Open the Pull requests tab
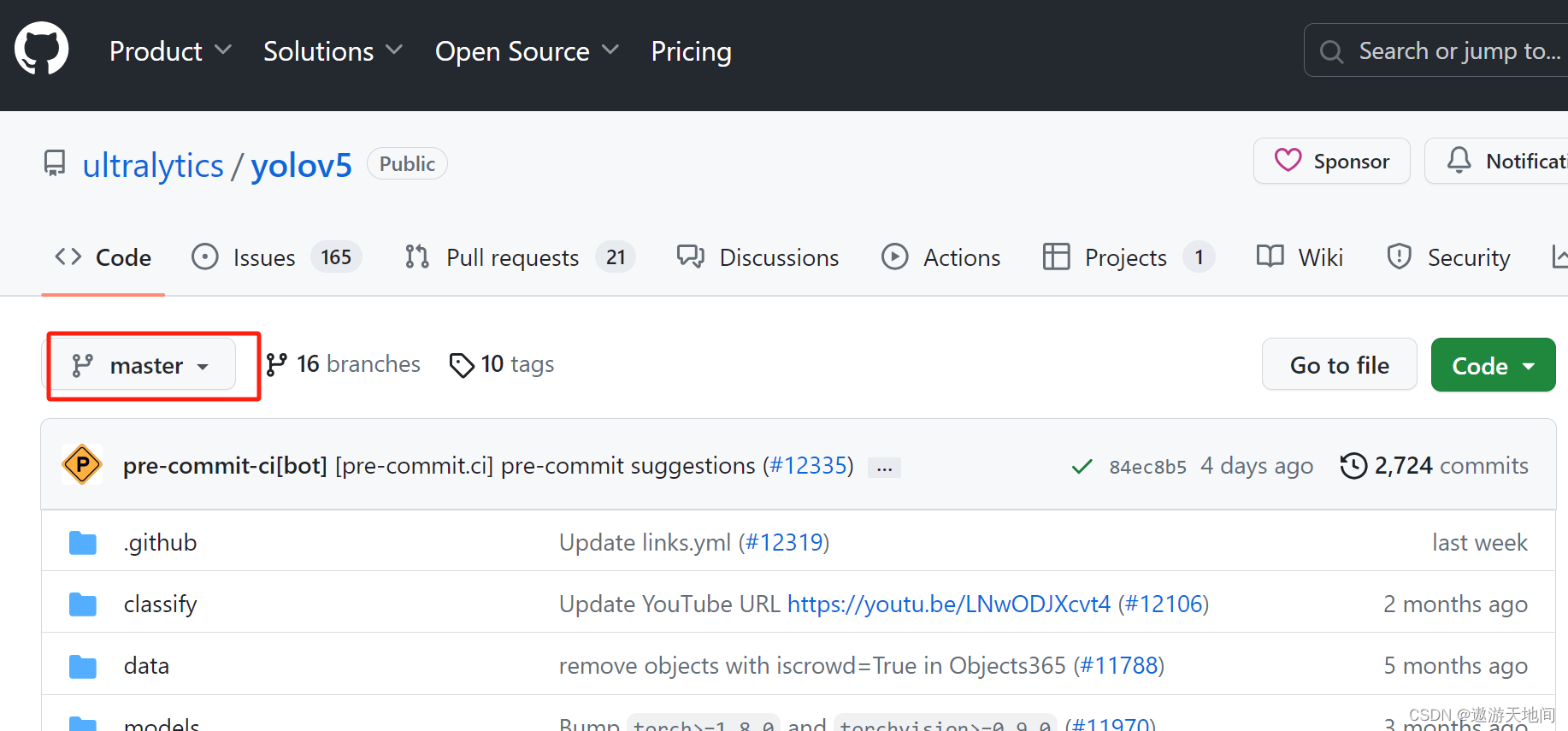 (520, 257)
